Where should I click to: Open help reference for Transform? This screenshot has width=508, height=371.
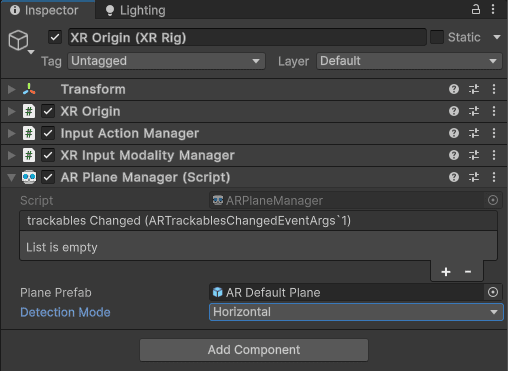click(x=454, y=89)
